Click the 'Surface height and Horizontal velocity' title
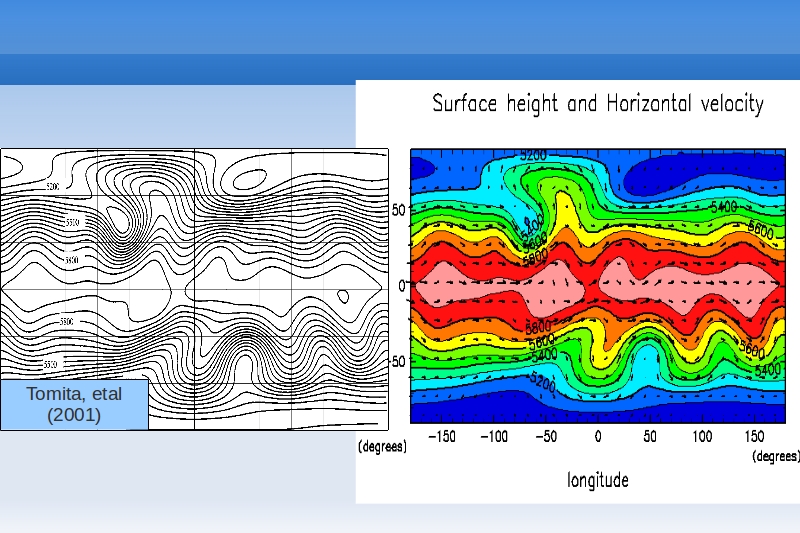Image resolution: width=800 pixels, height=533 pixels. point(597,104)
